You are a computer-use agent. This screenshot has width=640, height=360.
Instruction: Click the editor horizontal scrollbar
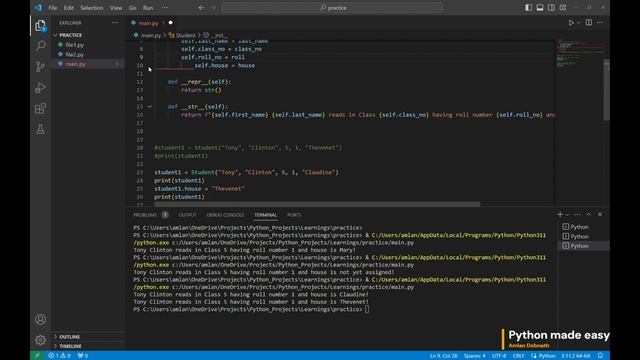[318, 204]
